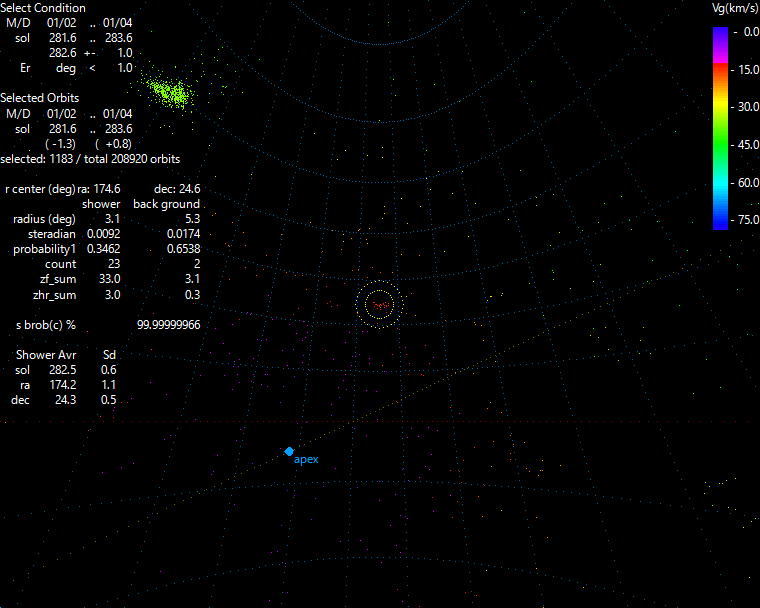Click 'selected: 1183 / total 208920 orbits' text
The width and height of the screenshot is (760, 608).
click(x=90, y=159)
